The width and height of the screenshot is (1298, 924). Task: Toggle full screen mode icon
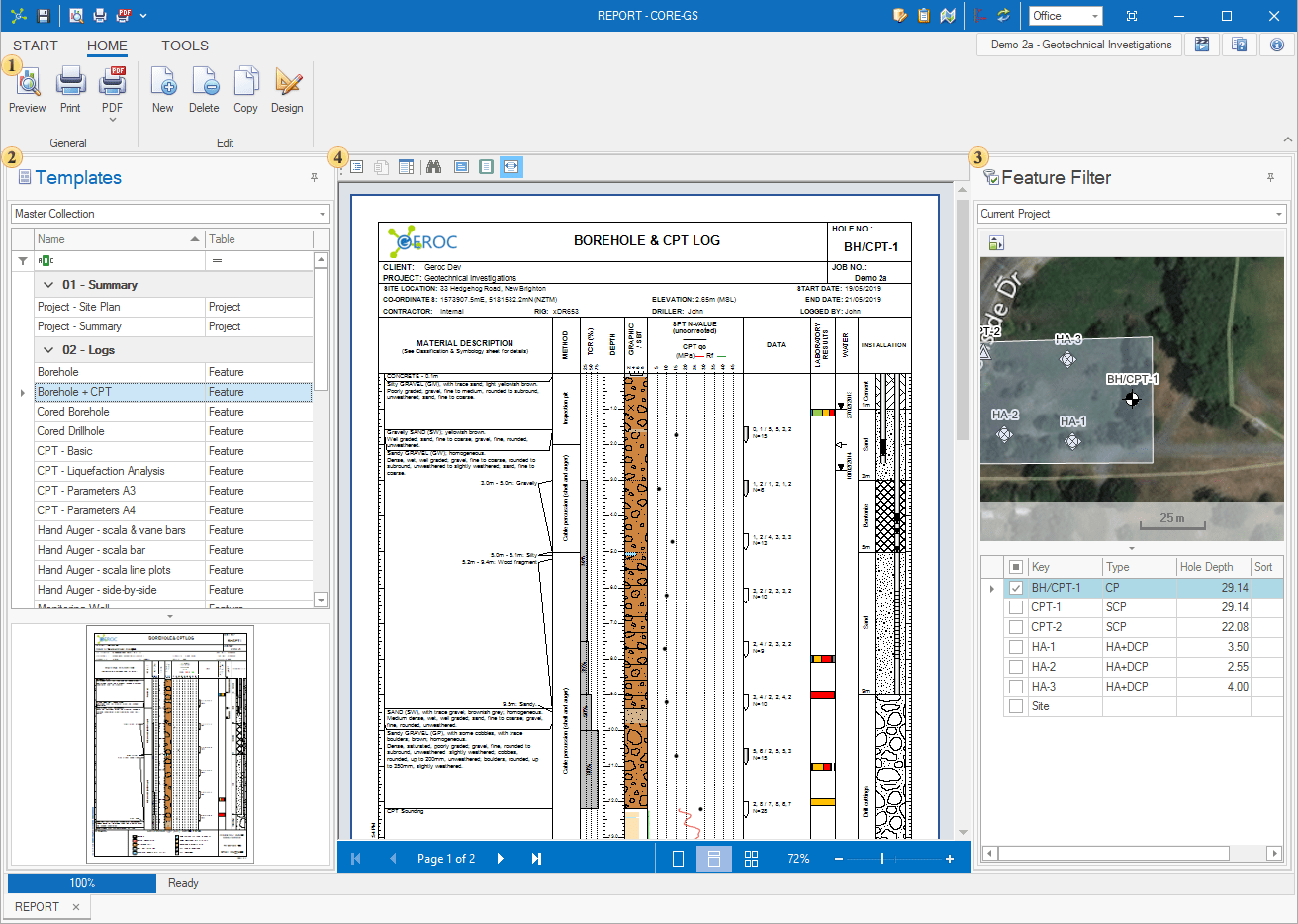pos(1132,16)
